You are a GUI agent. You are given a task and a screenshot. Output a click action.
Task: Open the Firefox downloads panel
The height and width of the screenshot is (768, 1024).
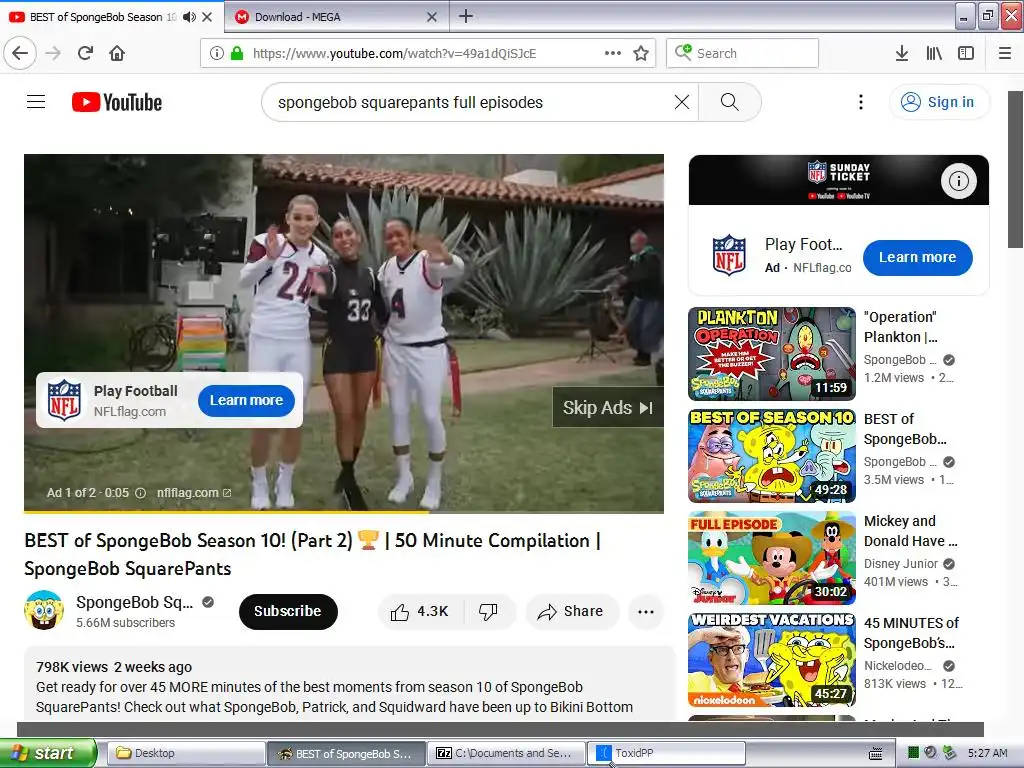pyautogui.click(x=902, y=53)
